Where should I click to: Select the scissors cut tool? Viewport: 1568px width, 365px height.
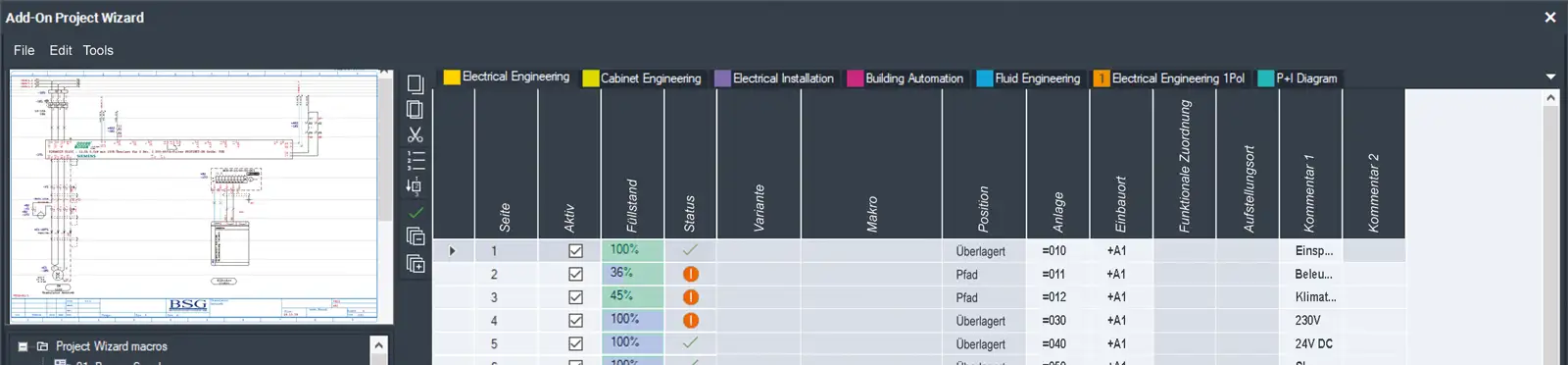coord(416,134)
